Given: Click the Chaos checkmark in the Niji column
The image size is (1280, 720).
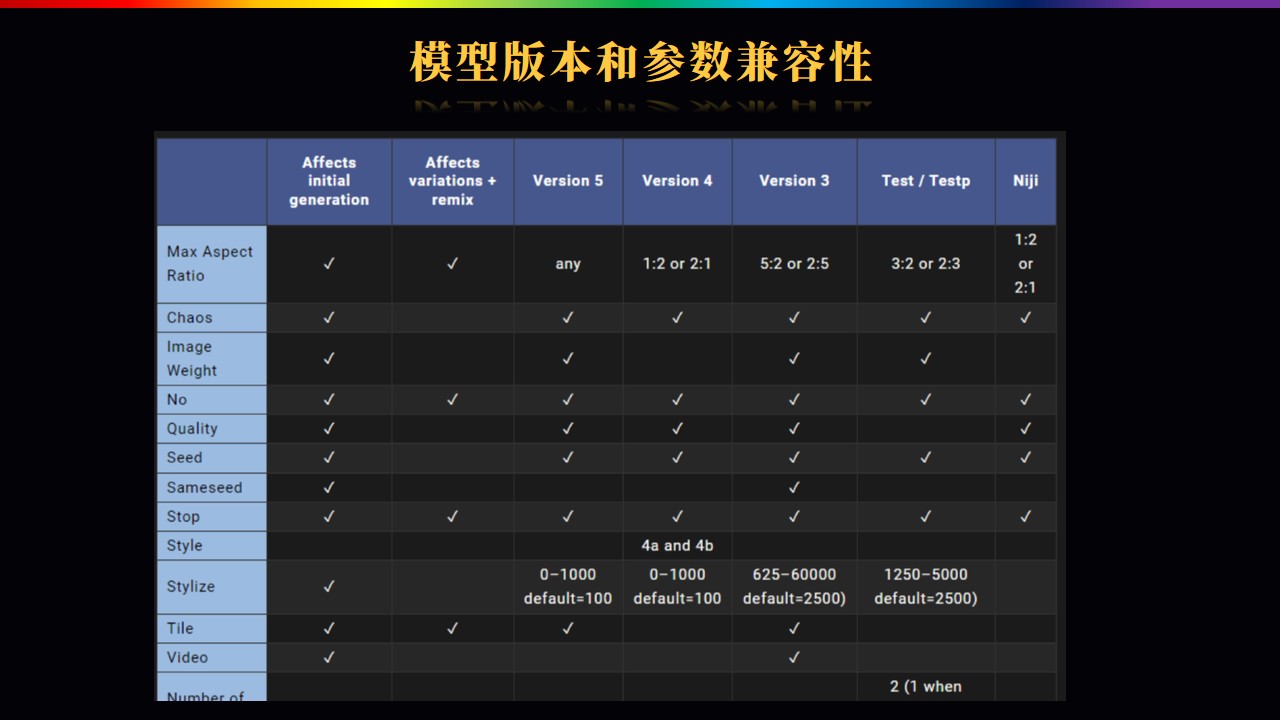Looking at the screenshot, I should [x=1025, y=318].
